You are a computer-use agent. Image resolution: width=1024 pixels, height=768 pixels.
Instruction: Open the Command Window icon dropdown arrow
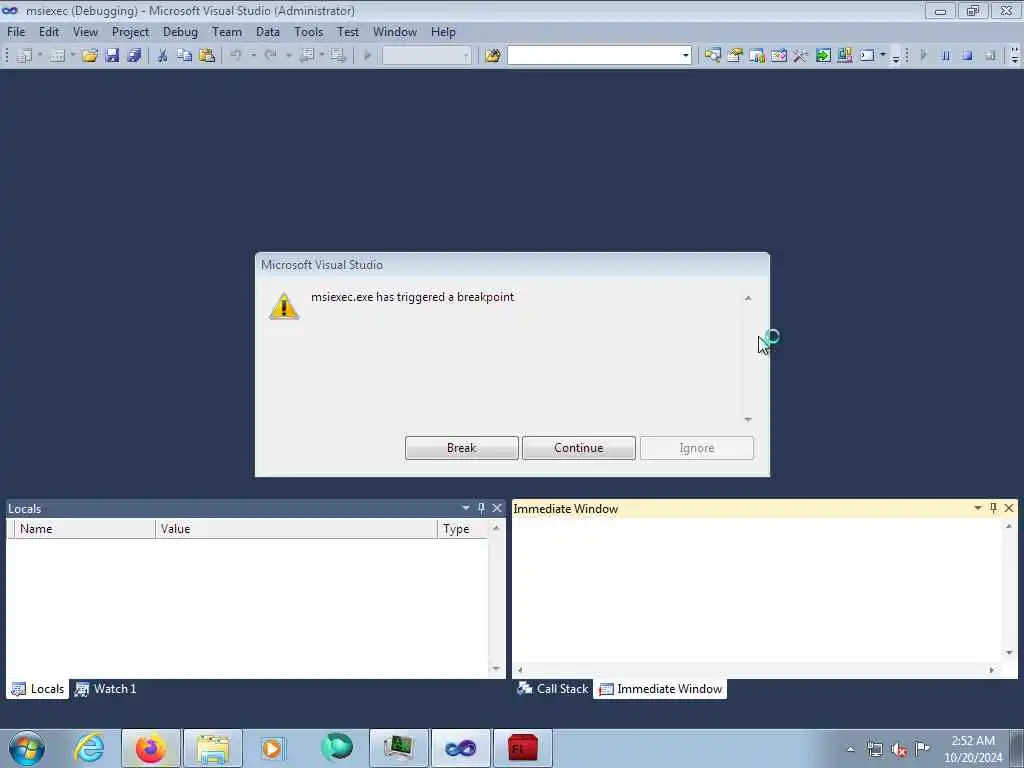tap(883, 56)
